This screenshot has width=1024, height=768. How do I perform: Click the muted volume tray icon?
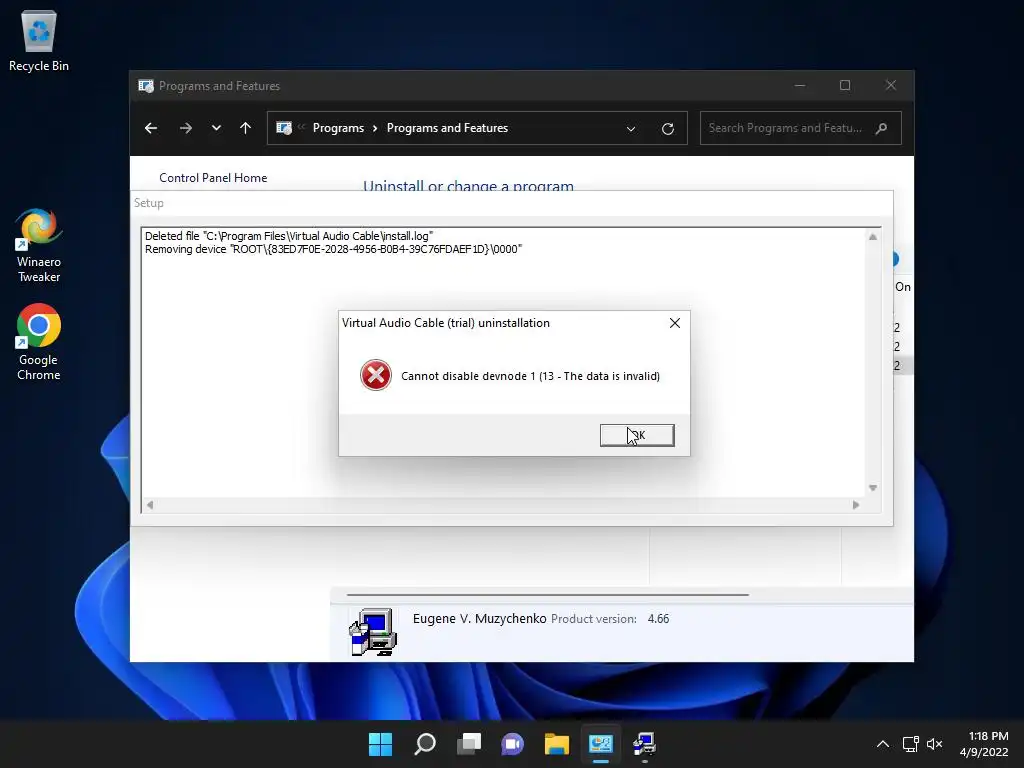tap(935, 744)
